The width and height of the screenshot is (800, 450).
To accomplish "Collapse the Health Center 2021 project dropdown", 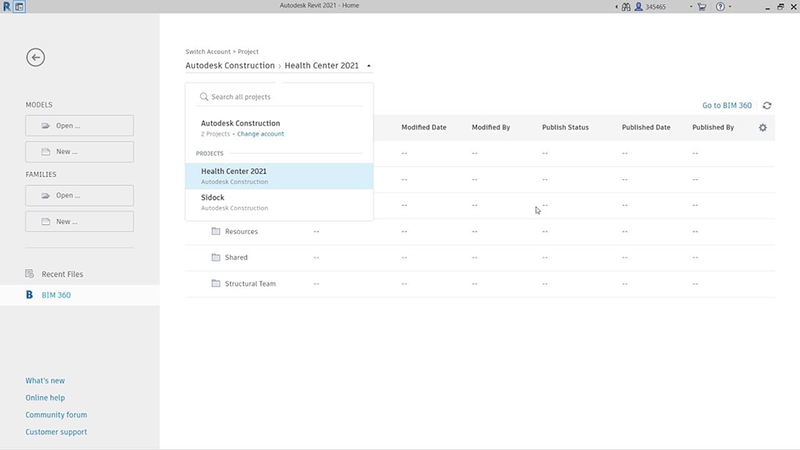I will [x=368, y=66].
